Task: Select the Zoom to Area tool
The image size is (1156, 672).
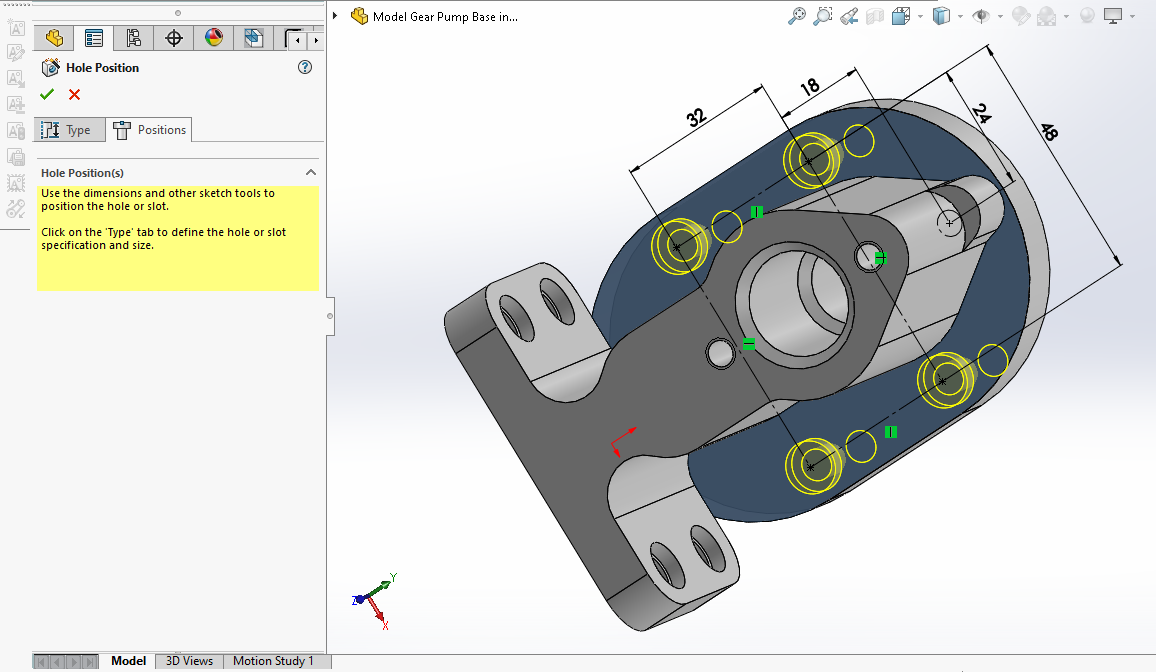Action: pos(823,16)
